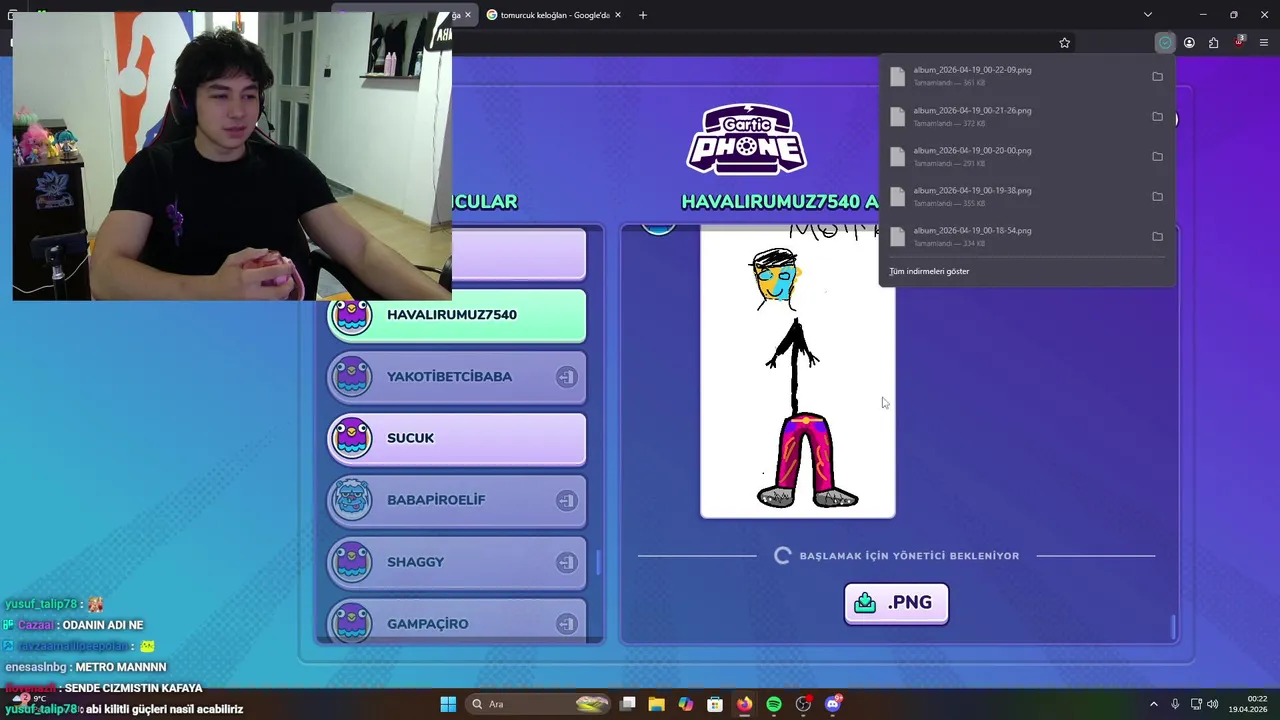This screenshot has height=720, width=1280.
Task: Open the Windows Start menu
Action: [448, 704]
